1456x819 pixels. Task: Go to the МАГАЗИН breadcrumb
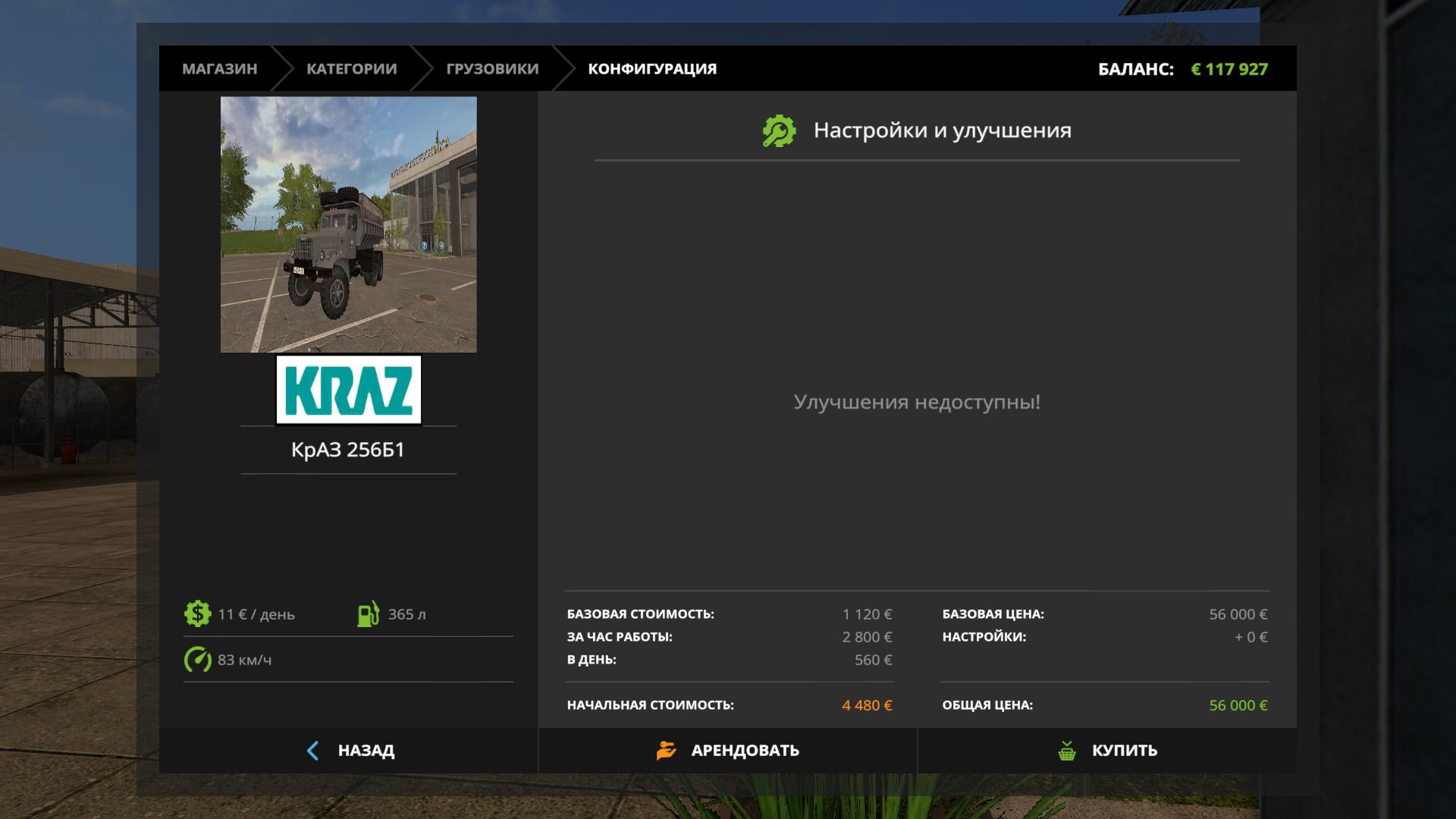click(219, 69)
